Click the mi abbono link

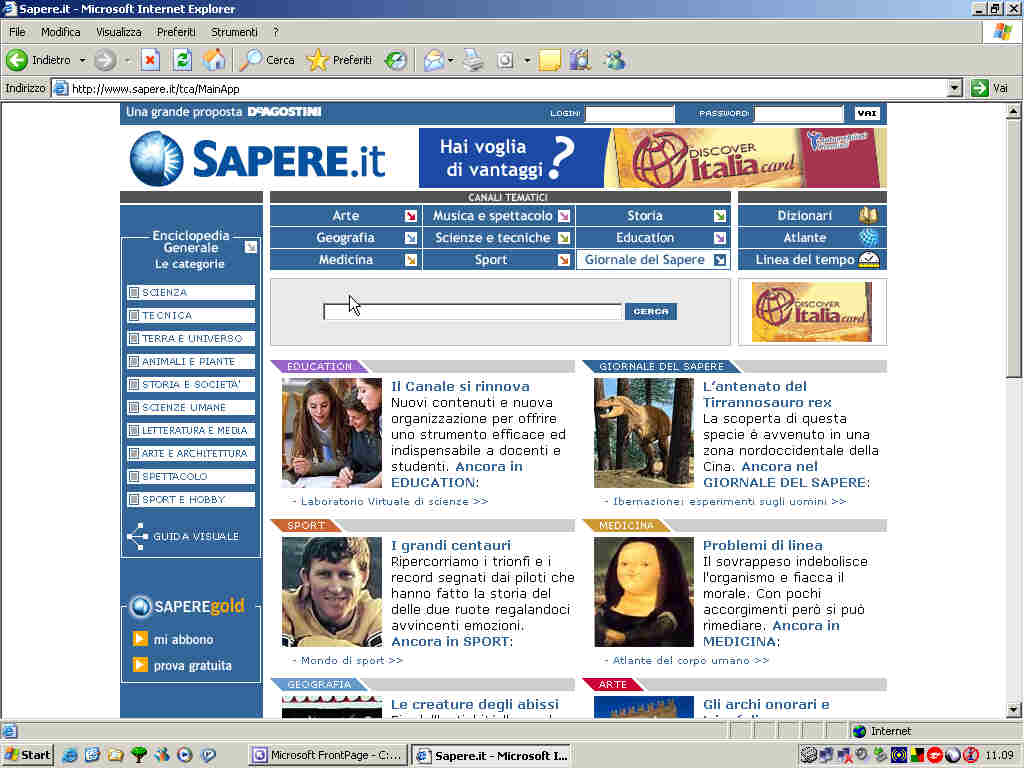coord(174,639)
